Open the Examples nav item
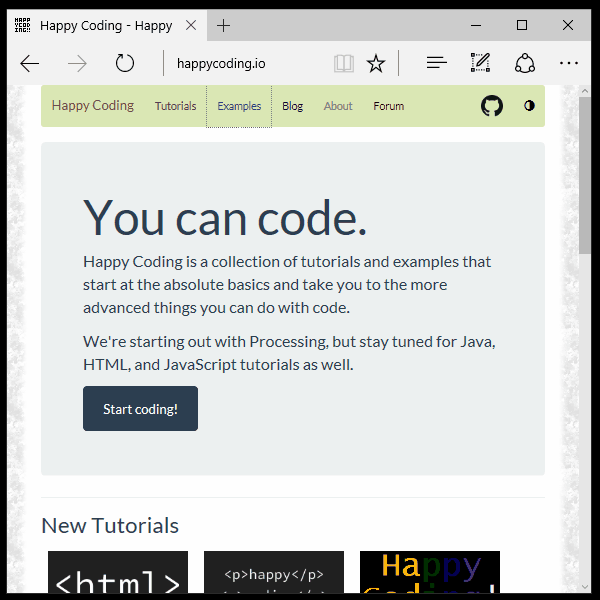The image size is (600, 600). click(x=239, y=106)
